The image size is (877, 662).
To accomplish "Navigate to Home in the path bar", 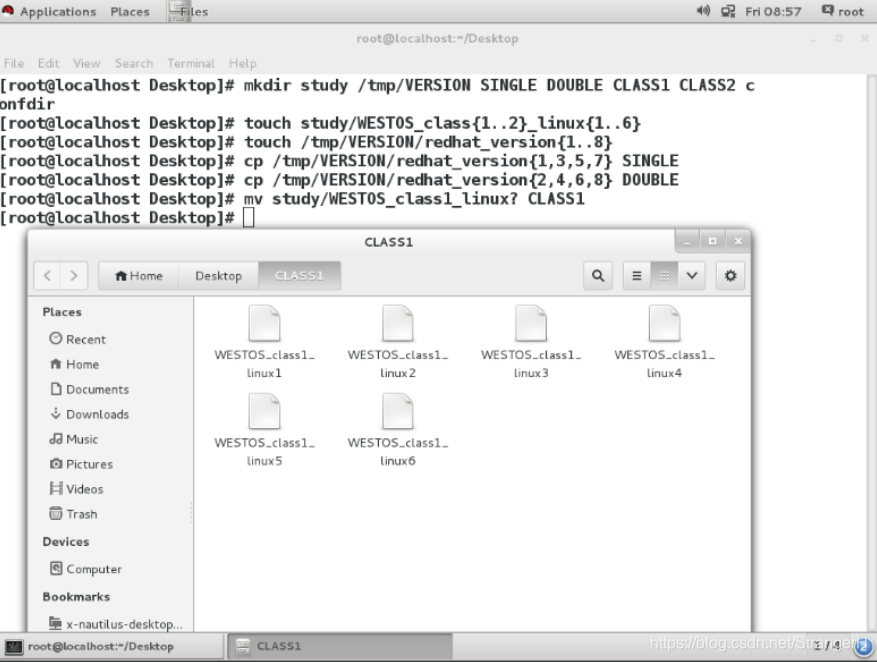I will pos(139,276).
